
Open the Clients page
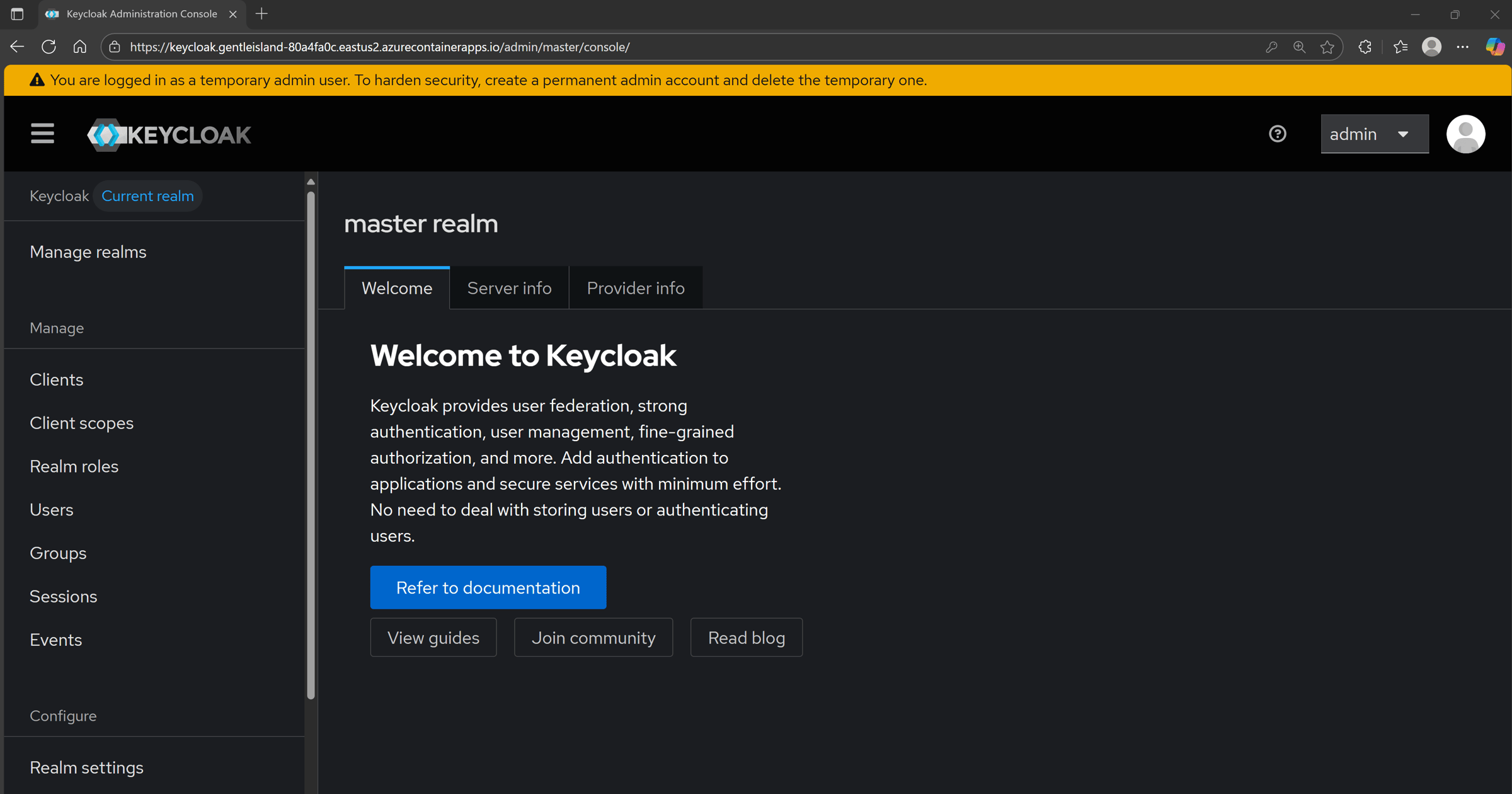coord(56,379)
